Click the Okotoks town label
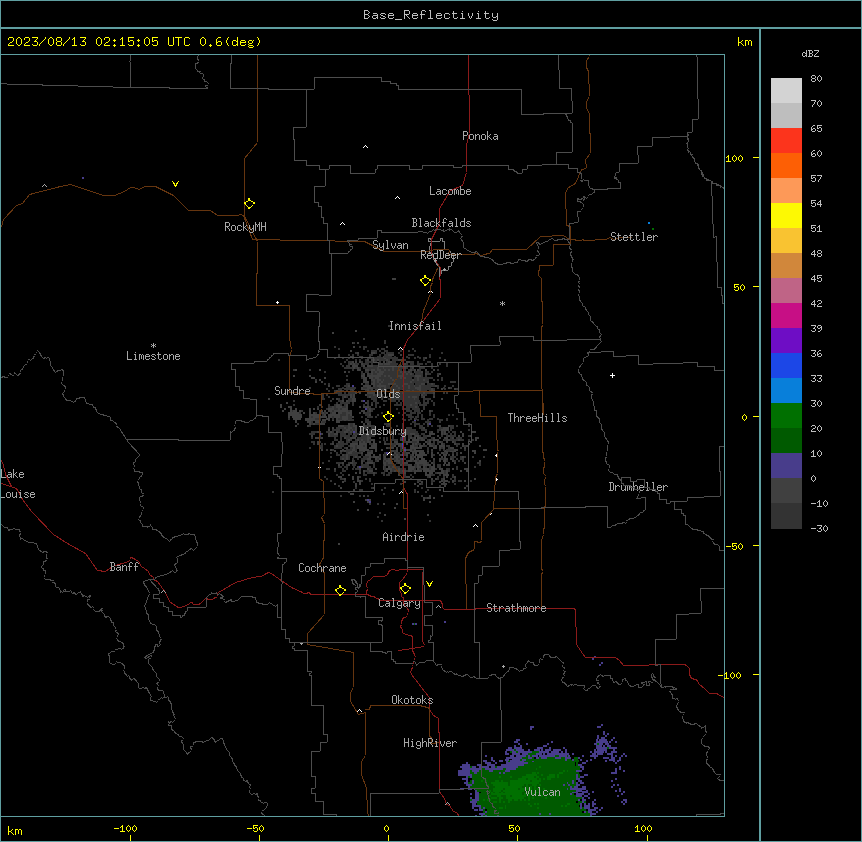This screenshot has width=862, height=842. coord(412,700)
